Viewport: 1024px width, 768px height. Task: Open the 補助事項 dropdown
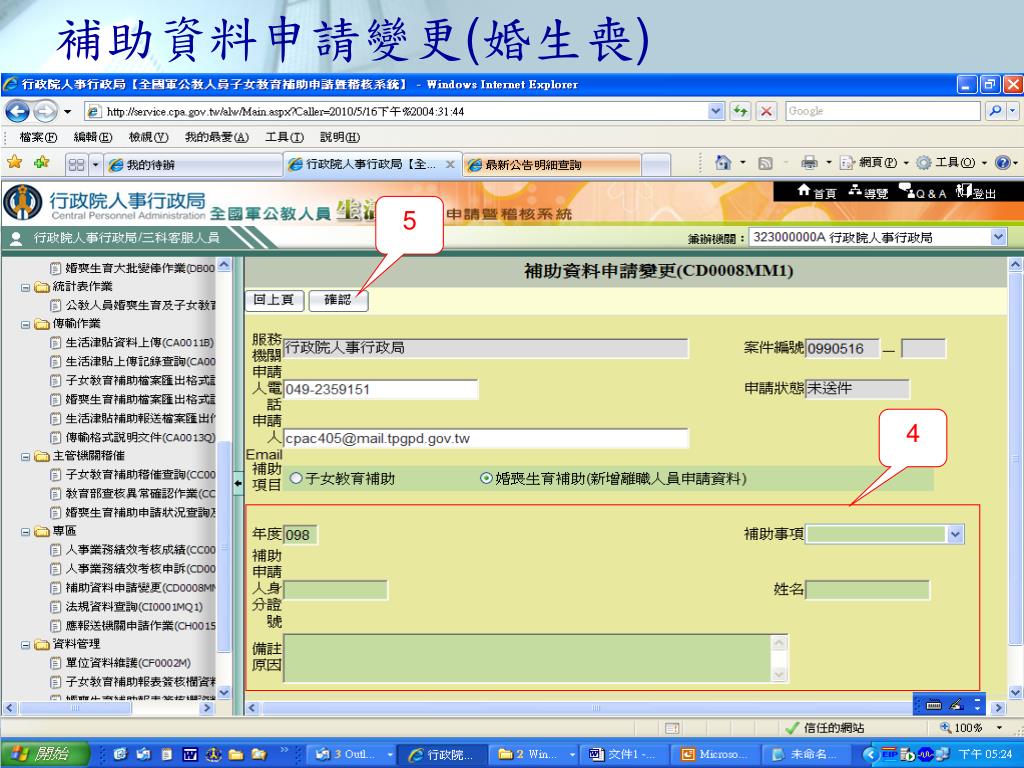click(955, 535)
